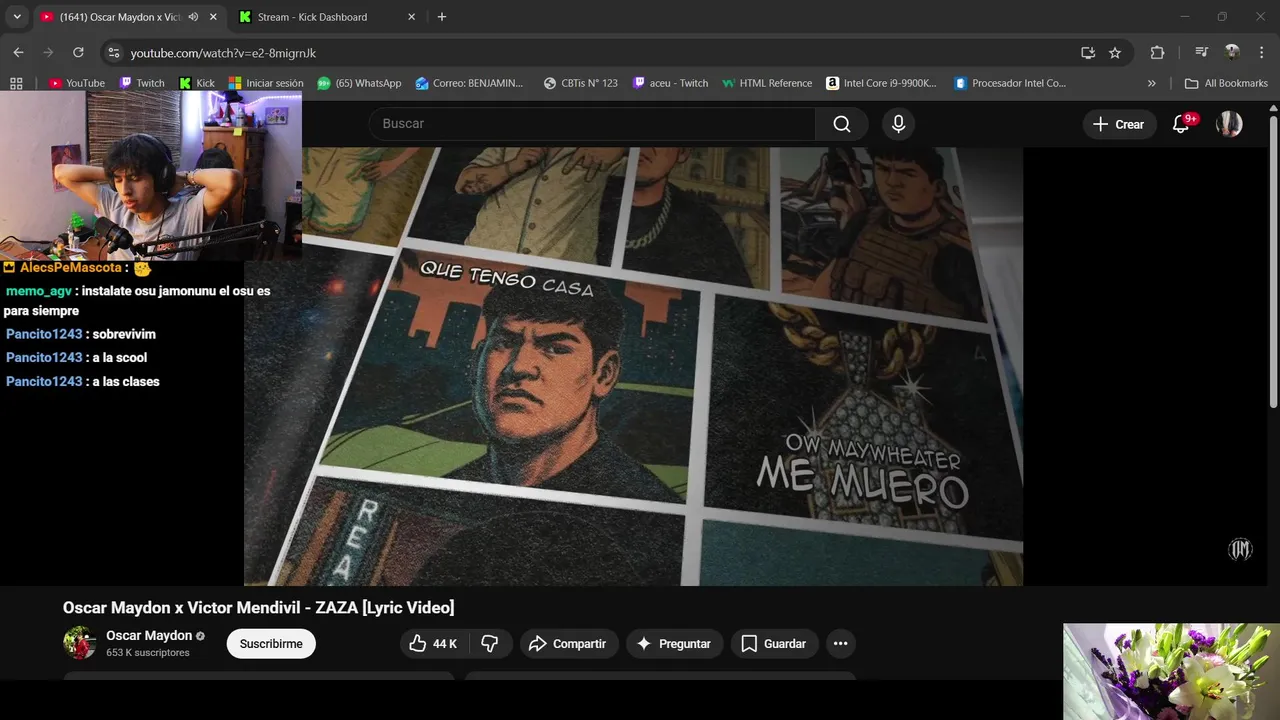Open media controls icon in toolbar
This screenshot has width=1280, height=720.
click(1202, 53)
